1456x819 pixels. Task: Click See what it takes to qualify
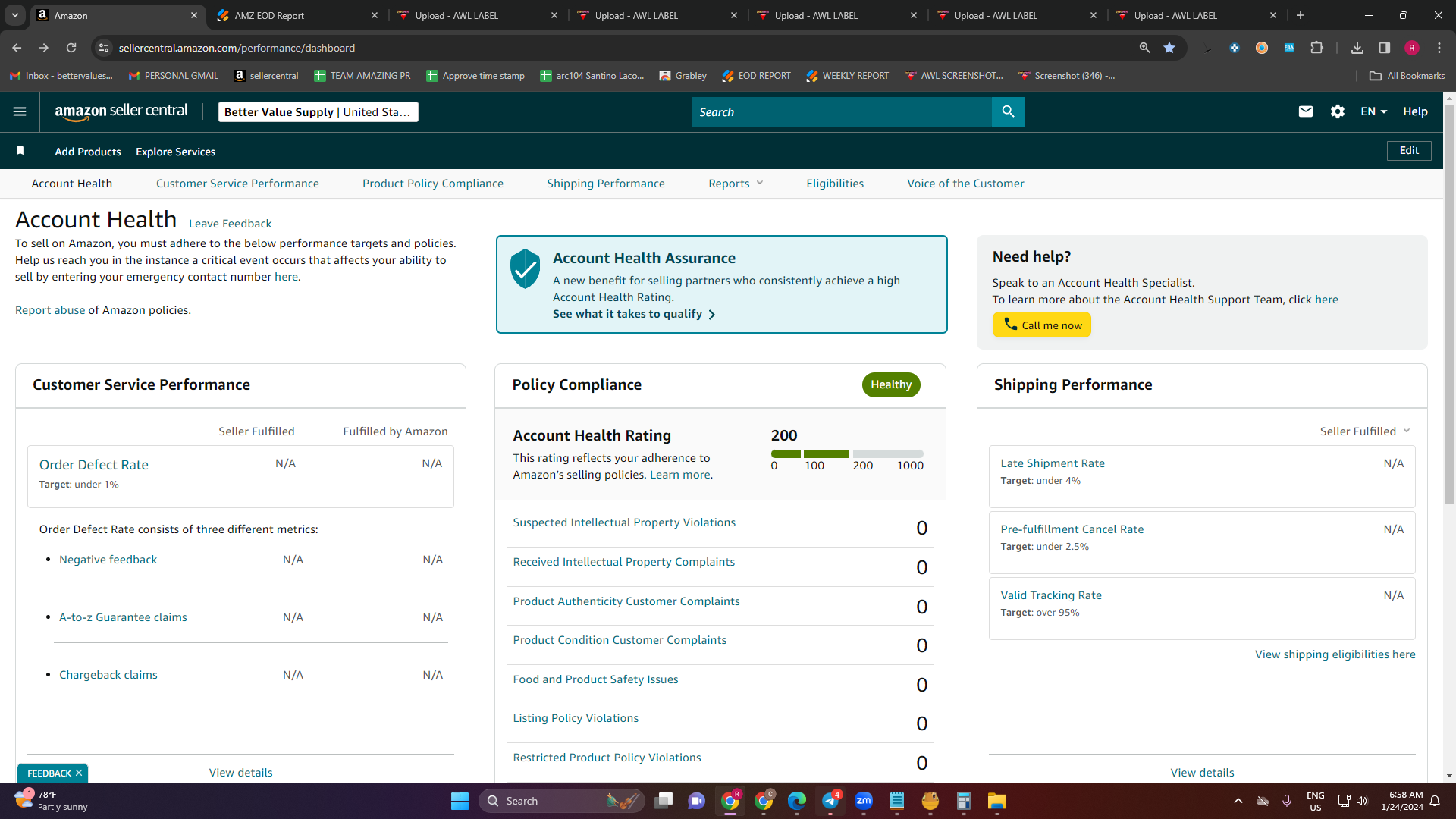[x=634, y=314]
